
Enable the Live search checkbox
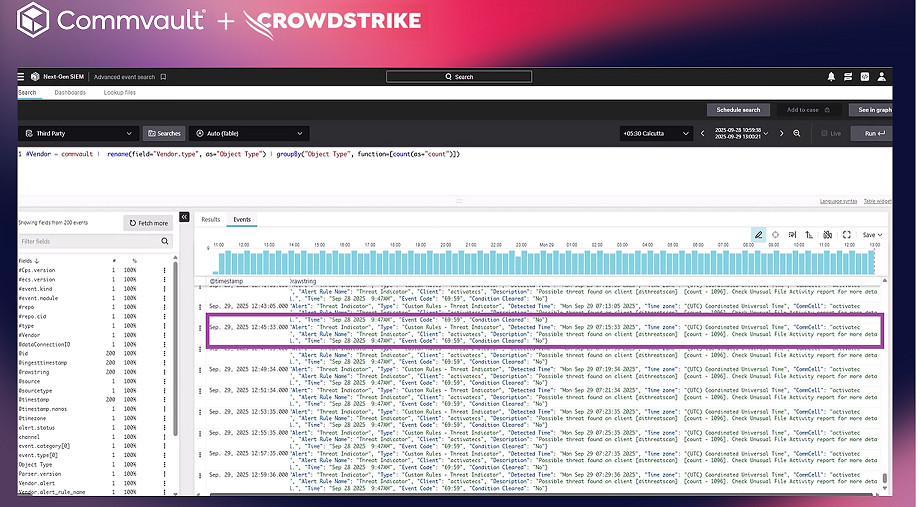(x=824, y=133)
